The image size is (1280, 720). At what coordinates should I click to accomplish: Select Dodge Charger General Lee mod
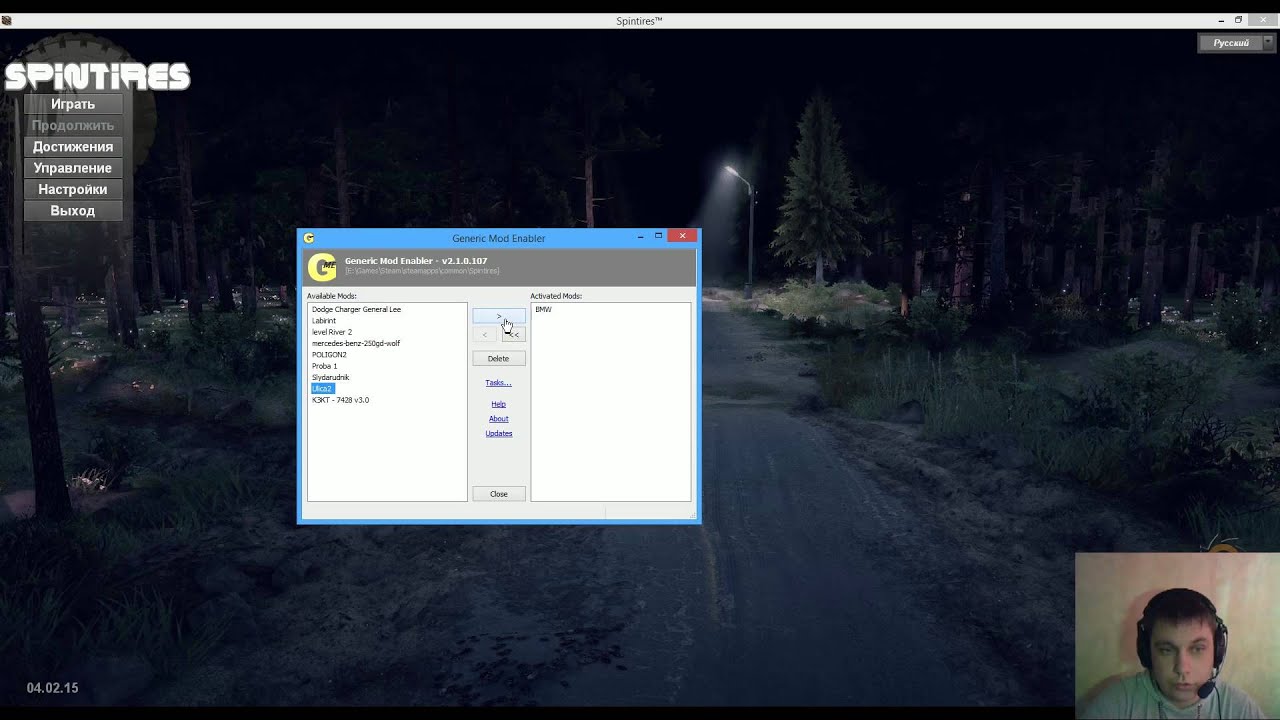356,309
